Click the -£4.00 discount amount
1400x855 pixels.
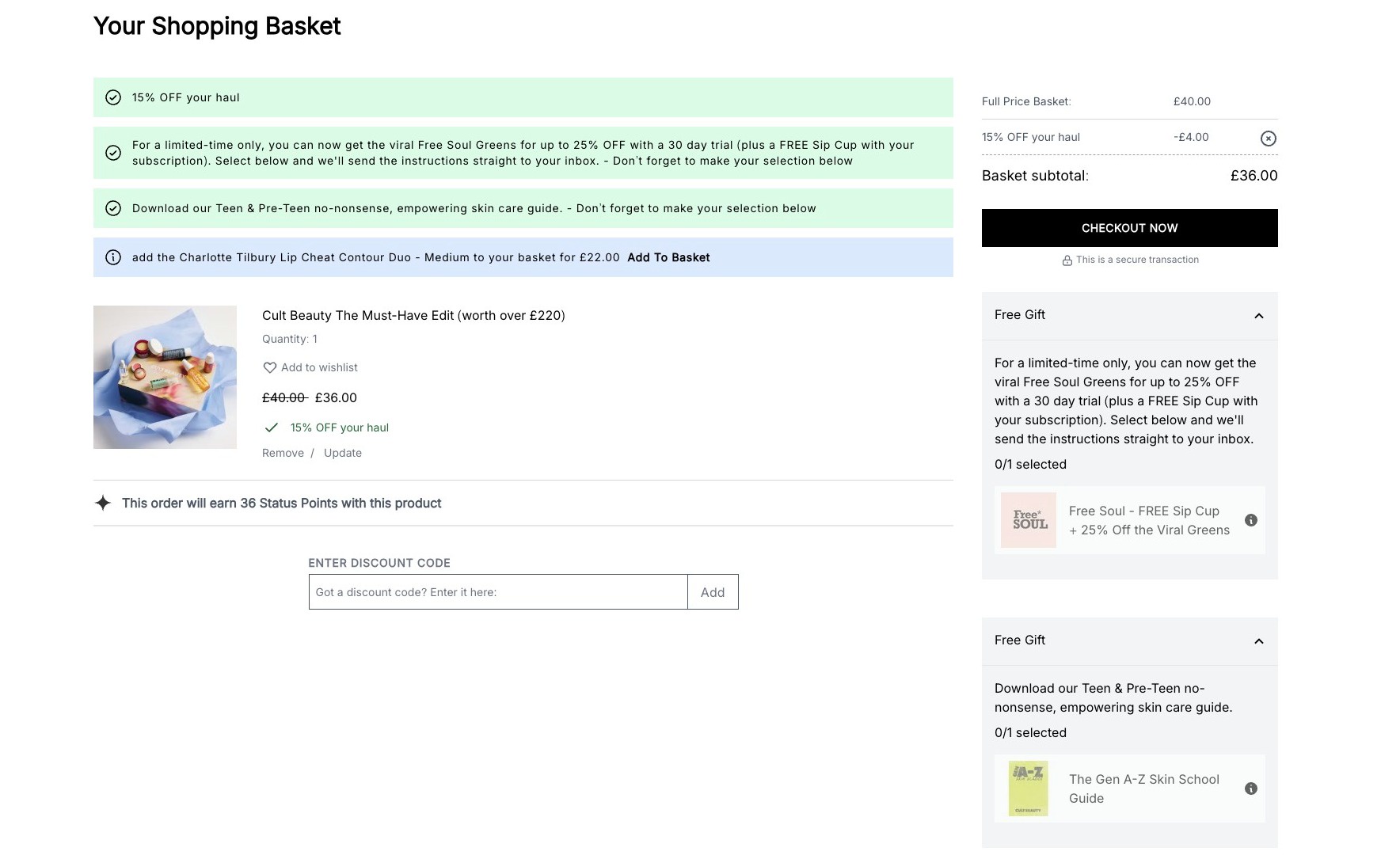1191,137
